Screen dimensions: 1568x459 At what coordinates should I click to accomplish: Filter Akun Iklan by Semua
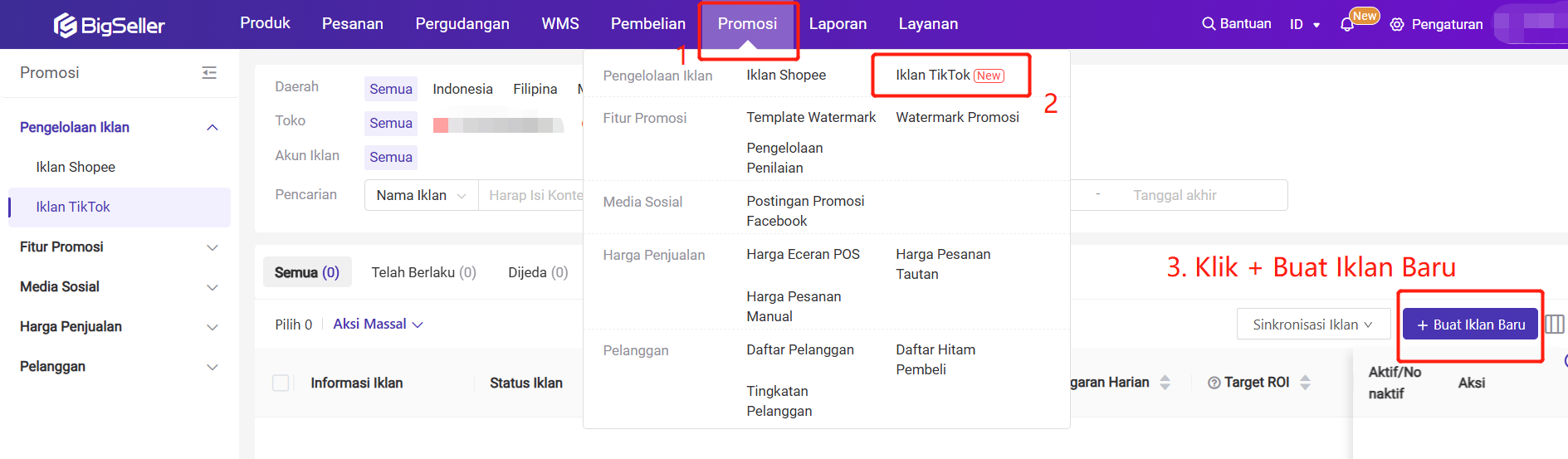391,157
